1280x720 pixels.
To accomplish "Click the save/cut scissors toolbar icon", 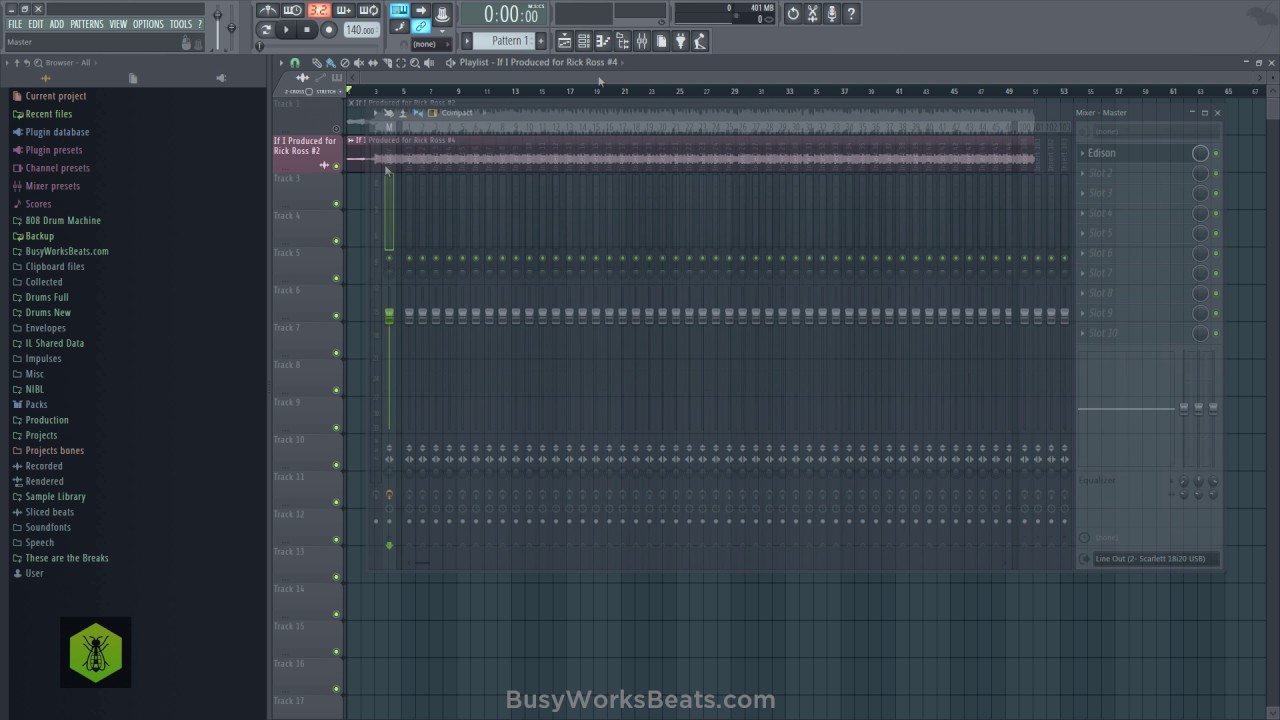I will coord(812,13).
